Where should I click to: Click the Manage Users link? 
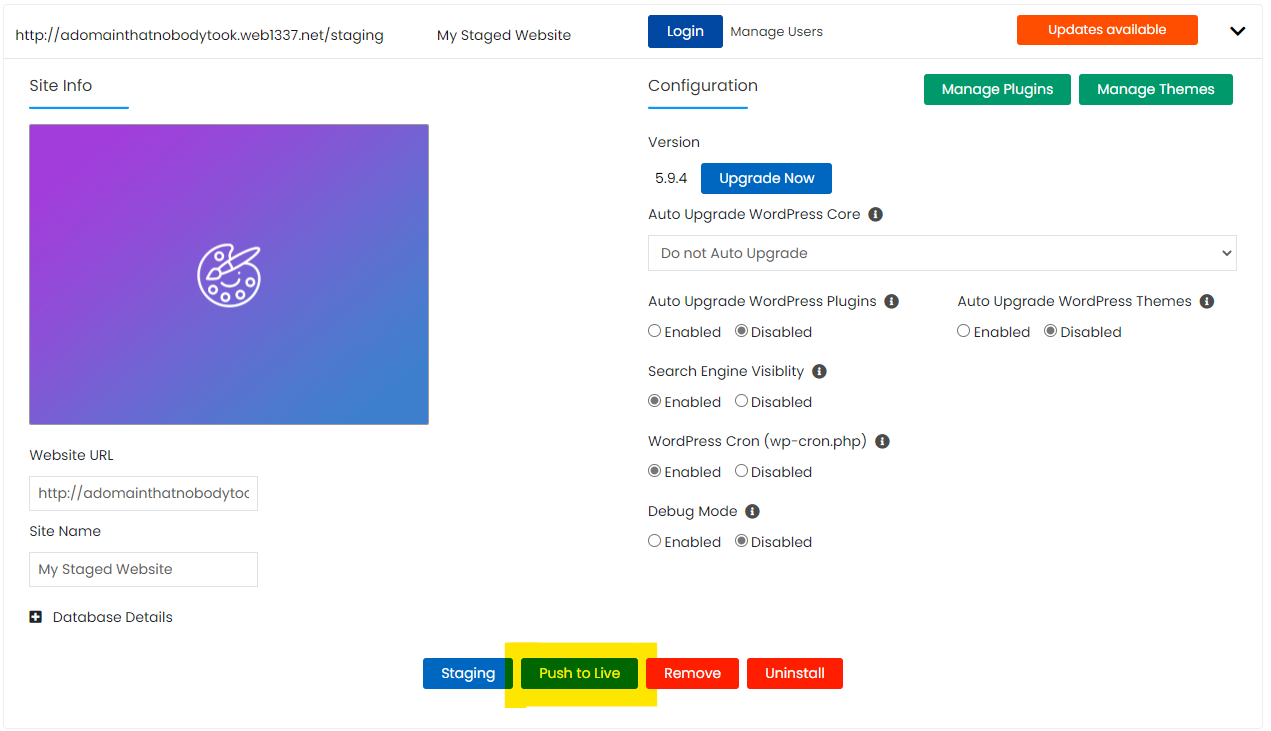pyautogui.click(x=776, y=32)
